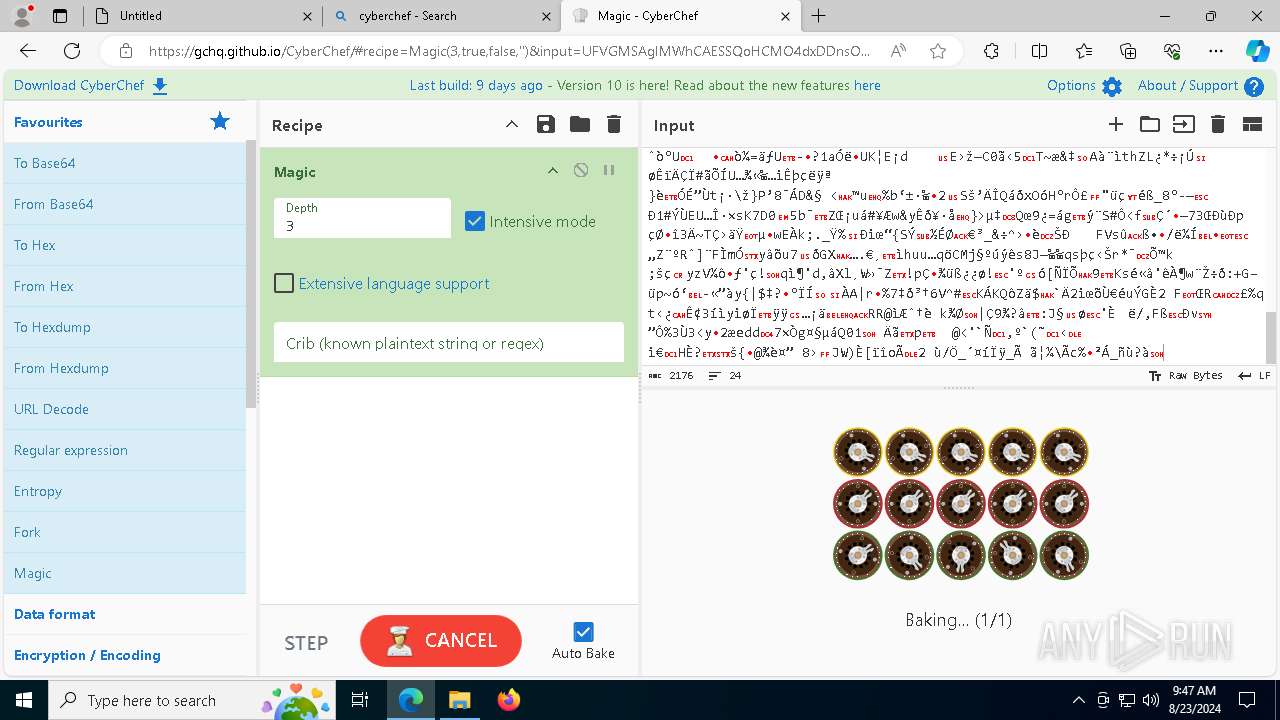Add page to browser favorites
This screenshot has height=720, width=1280.
[x=938, y=51]
